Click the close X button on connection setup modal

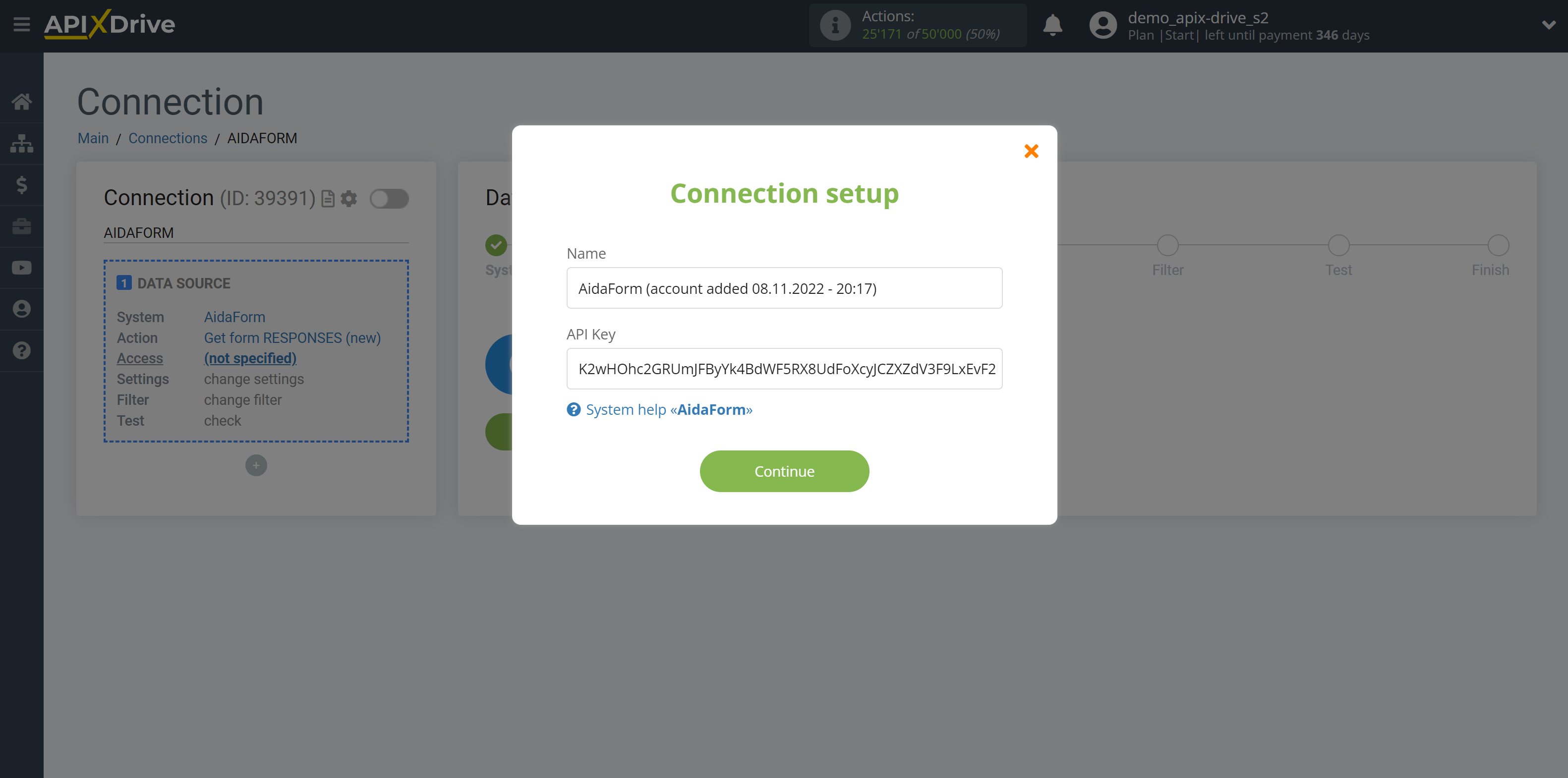pos(1031,150)
